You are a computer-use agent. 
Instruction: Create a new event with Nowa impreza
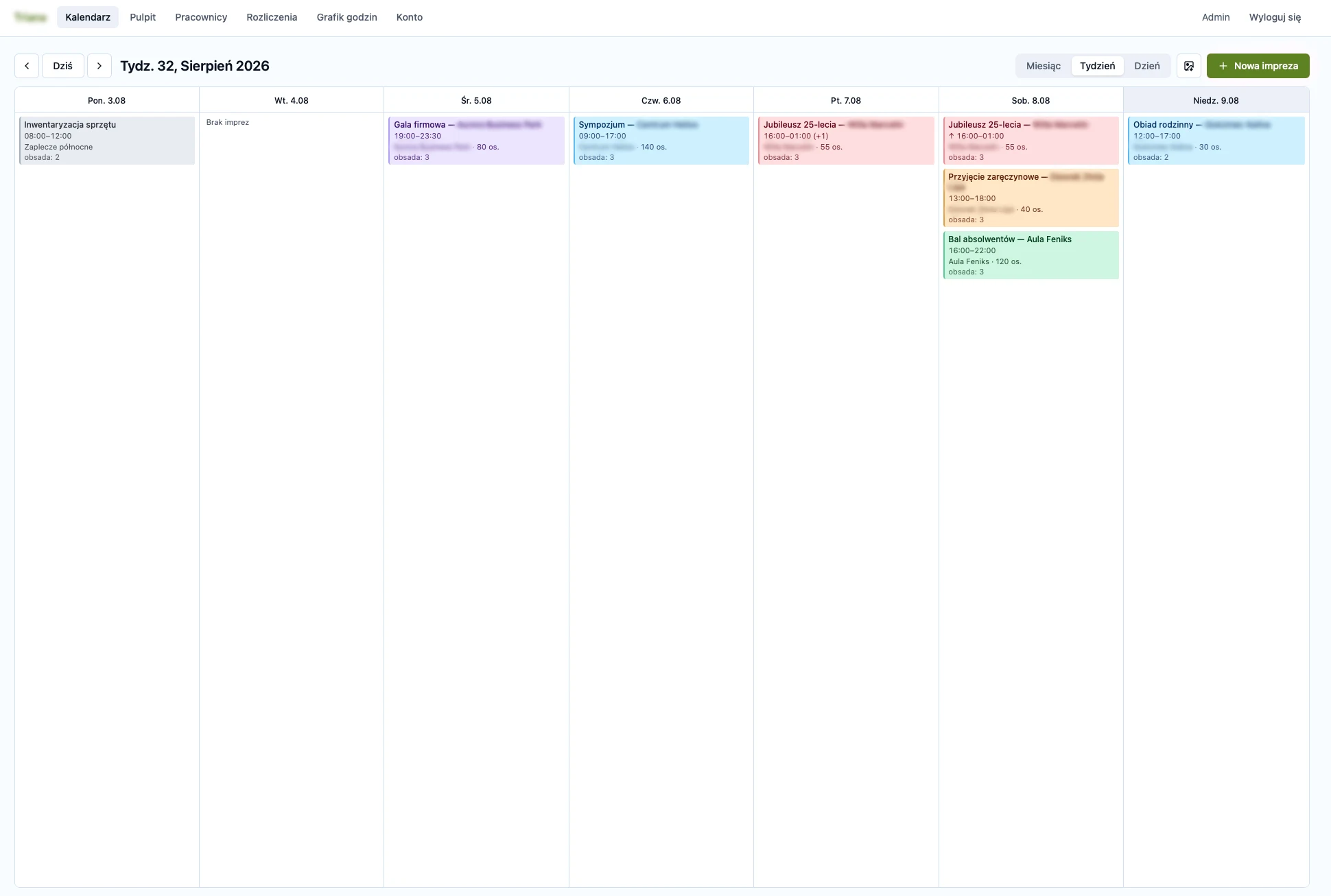click(1258, 66)
